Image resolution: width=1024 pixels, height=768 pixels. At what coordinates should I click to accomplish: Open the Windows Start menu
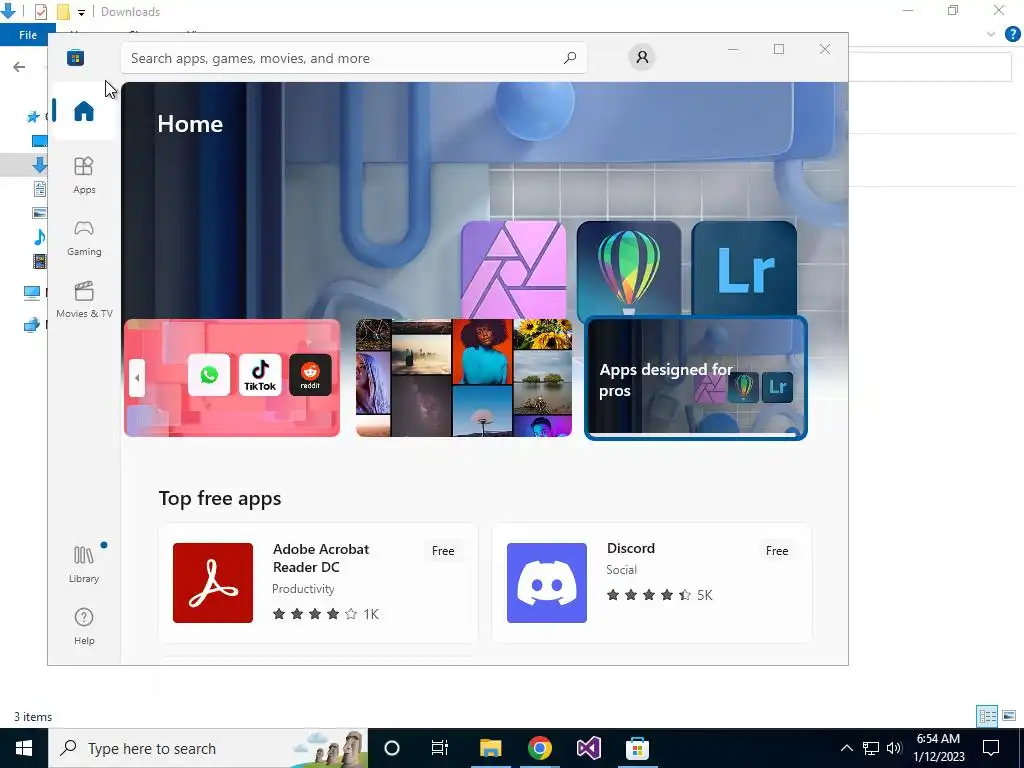pos(24,748)
